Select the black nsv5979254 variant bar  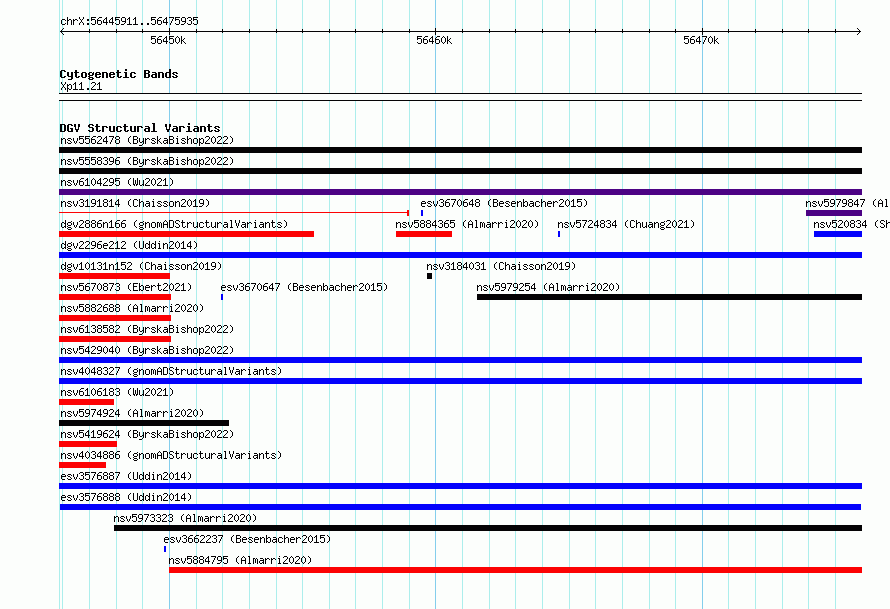pos(670,297)
